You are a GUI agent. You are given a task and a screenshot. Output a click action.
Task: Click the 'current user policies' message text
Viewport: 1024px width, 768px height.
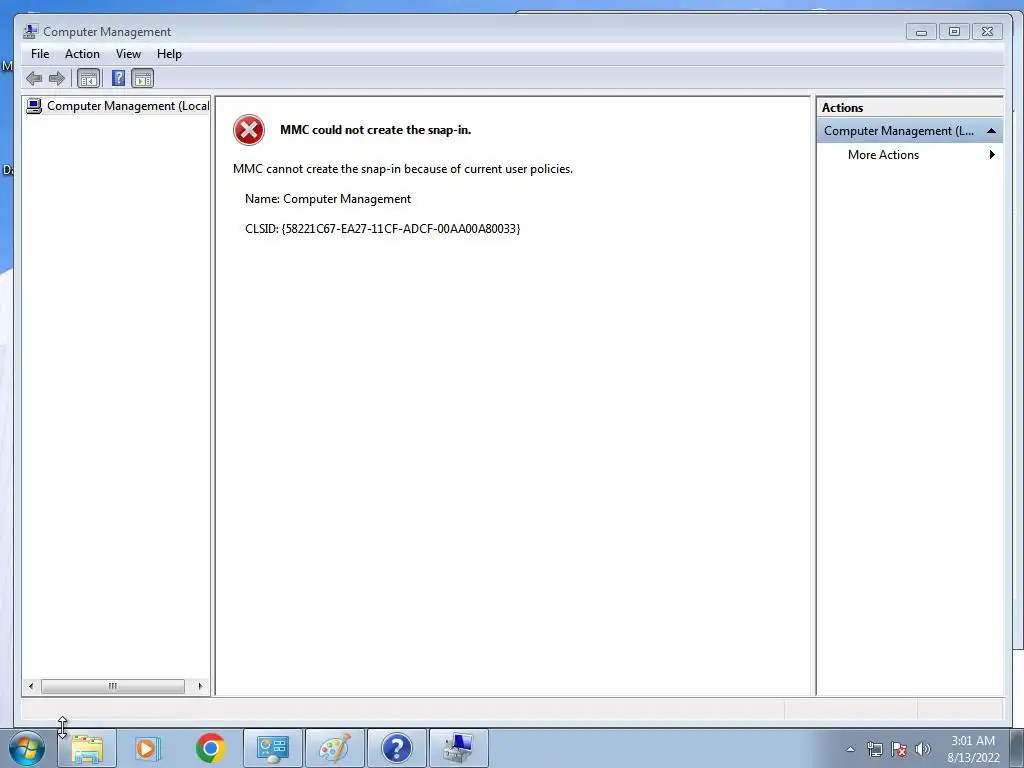tap(403, 169)
